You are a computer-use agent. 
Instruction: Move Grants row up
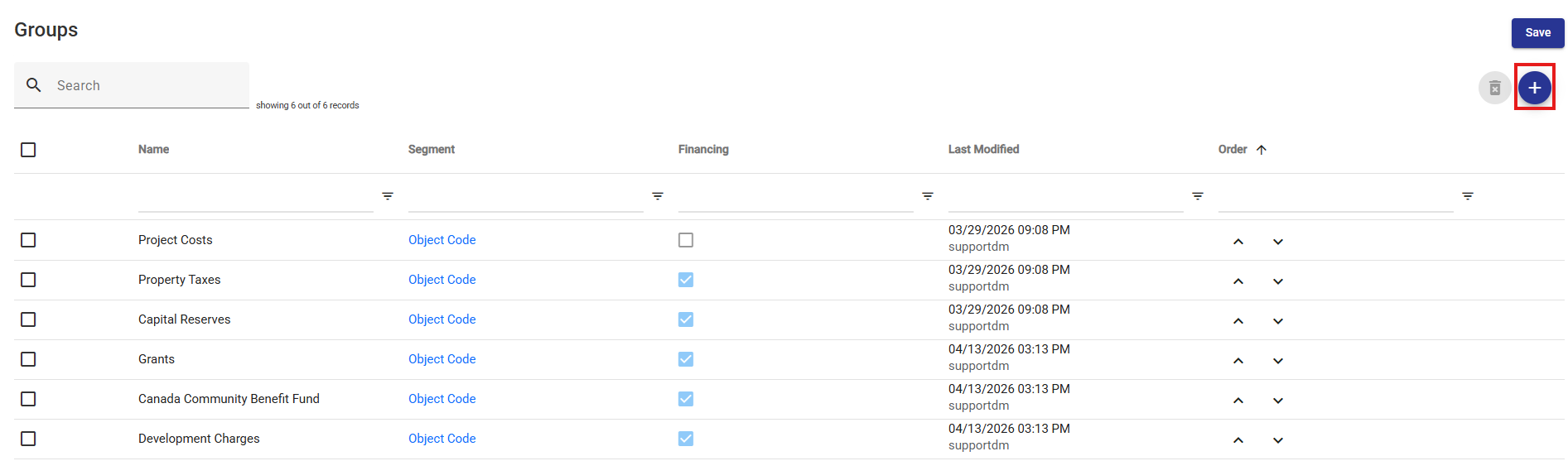pyautogui.click(x=1238, y=361)
